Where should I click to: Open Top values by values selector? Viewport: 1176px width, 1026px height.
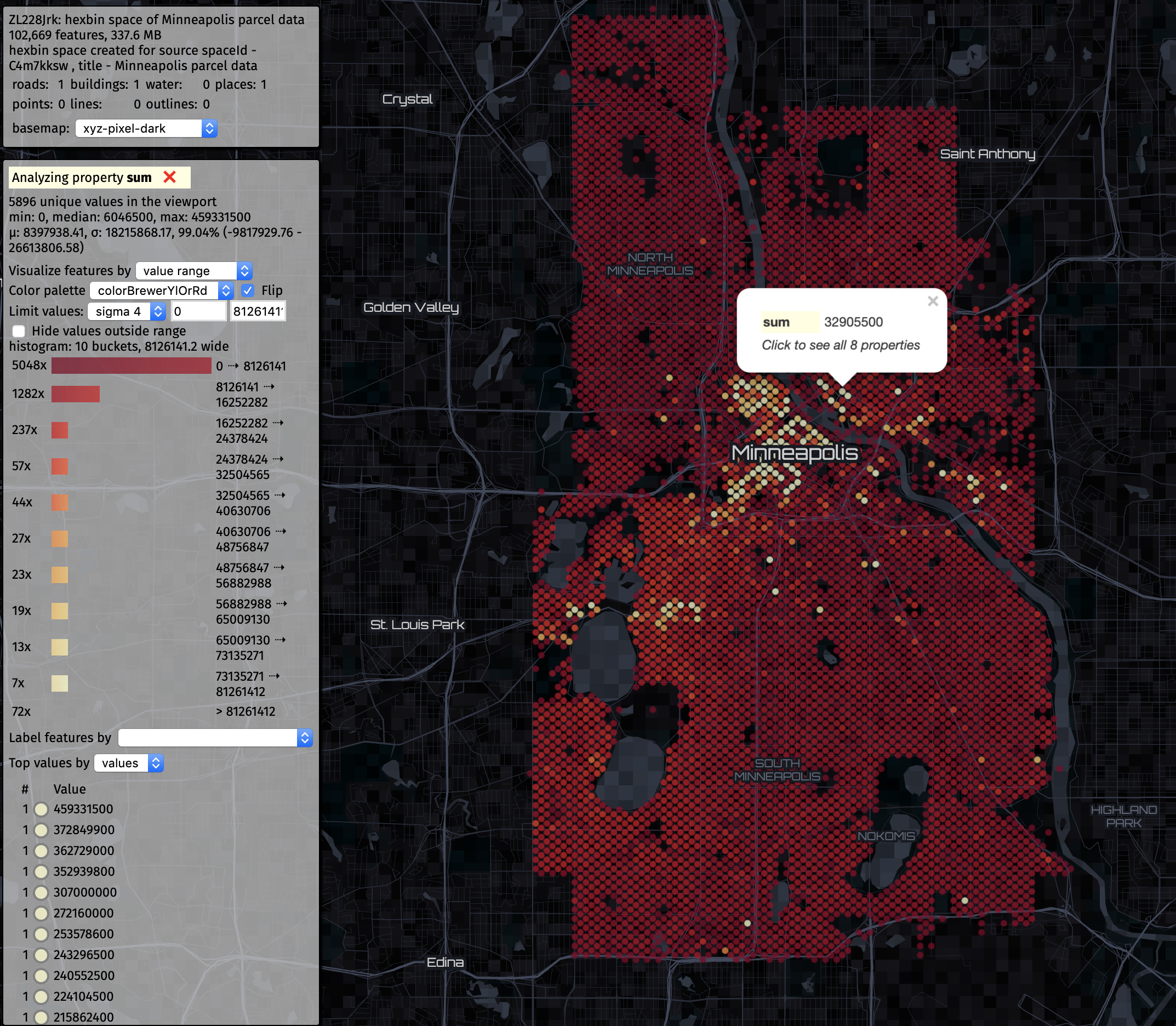coord(128,763)
